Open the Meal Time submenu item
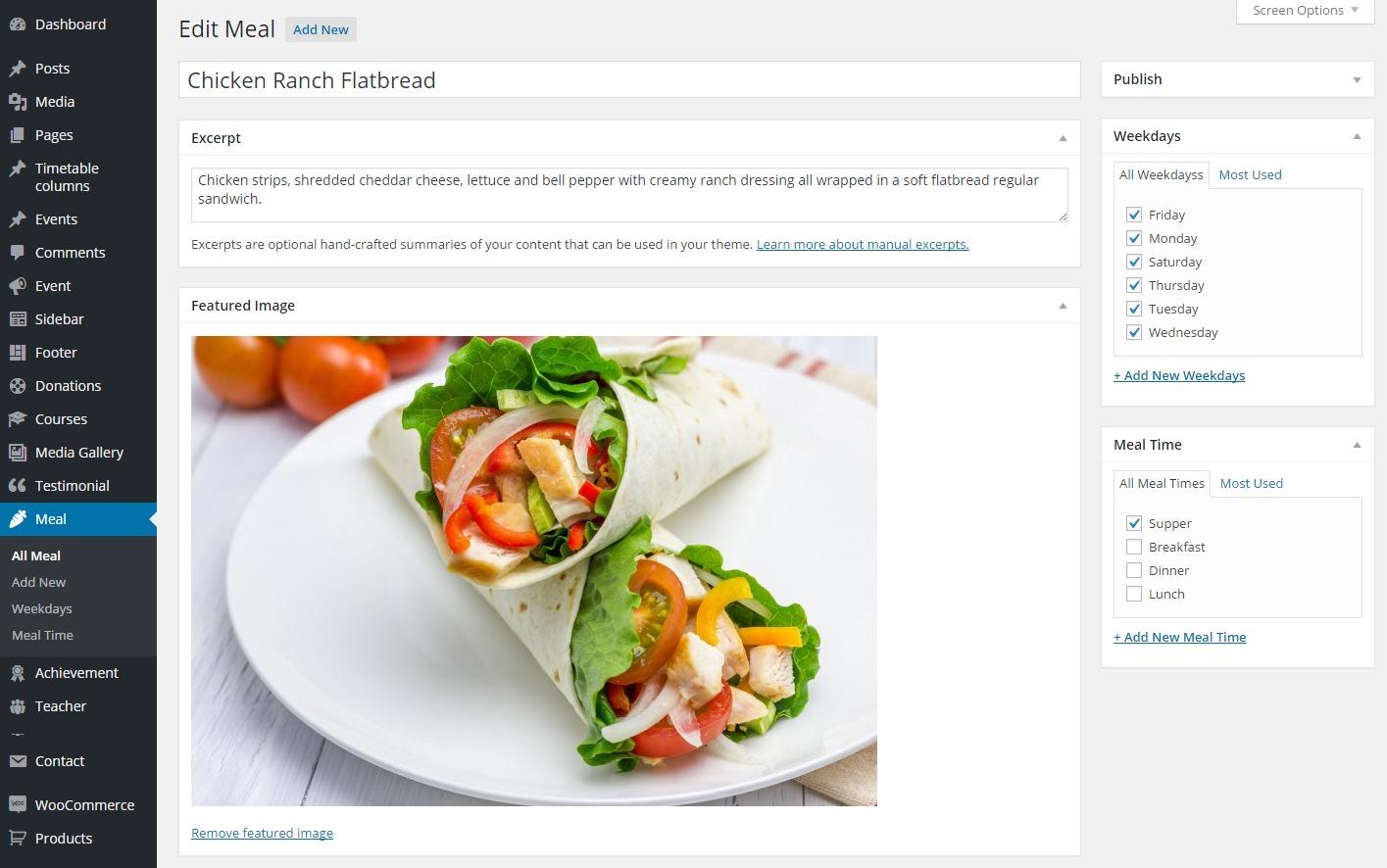 click(42, 635)
